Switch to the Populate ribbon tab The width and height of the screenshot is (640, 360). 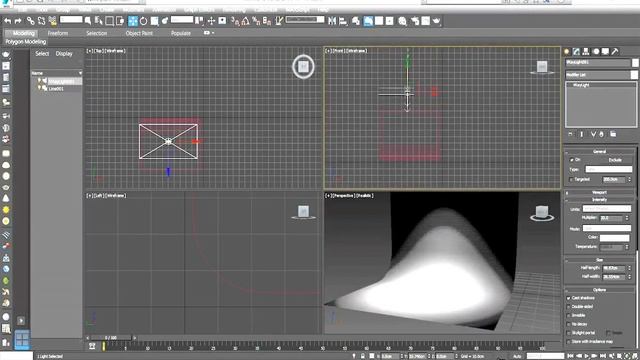point(181,33)
